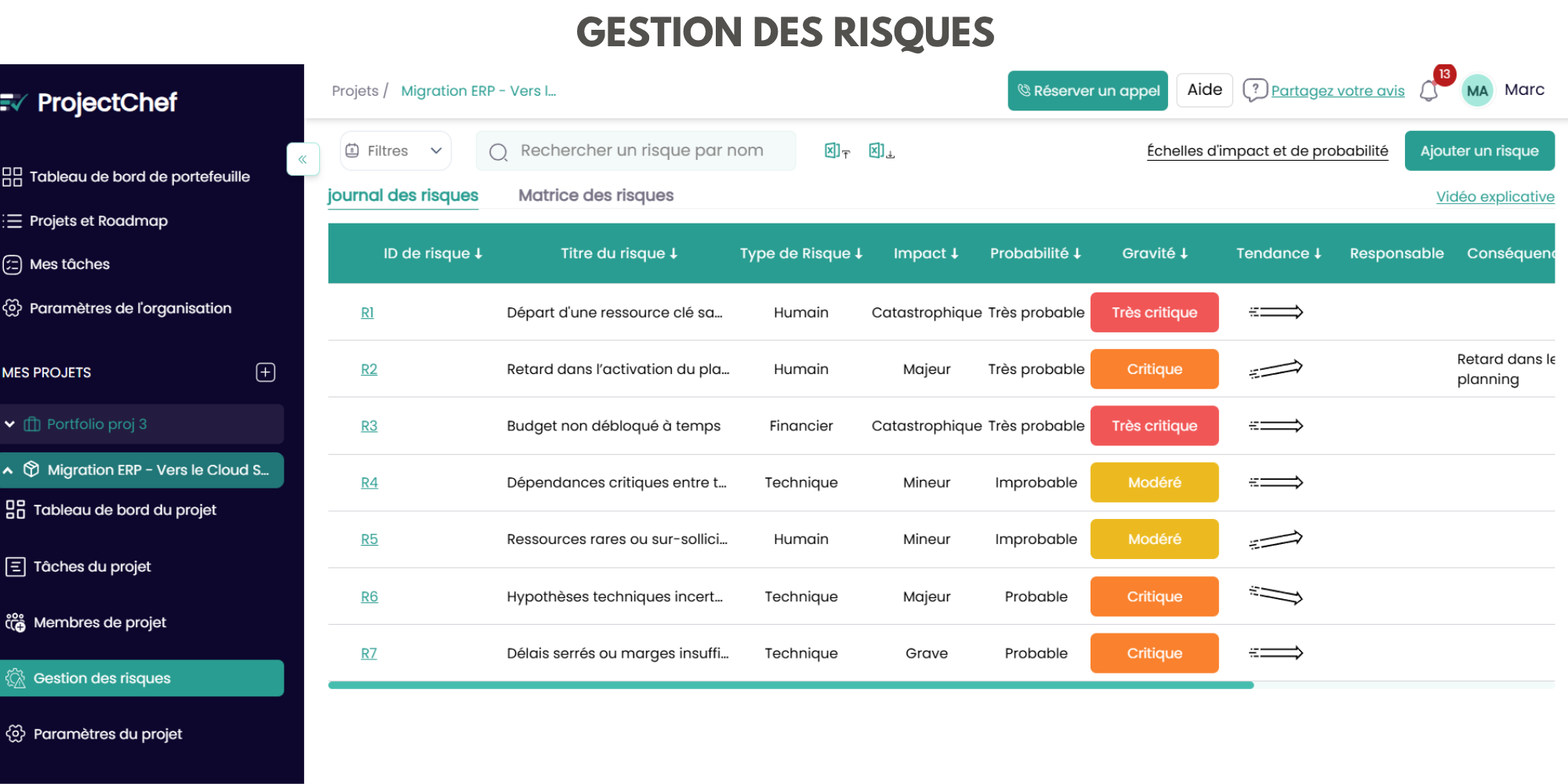This screenshot has height=784, width=1568.
Task: Click the Gestion des risques icon
Action: (16, 678)
